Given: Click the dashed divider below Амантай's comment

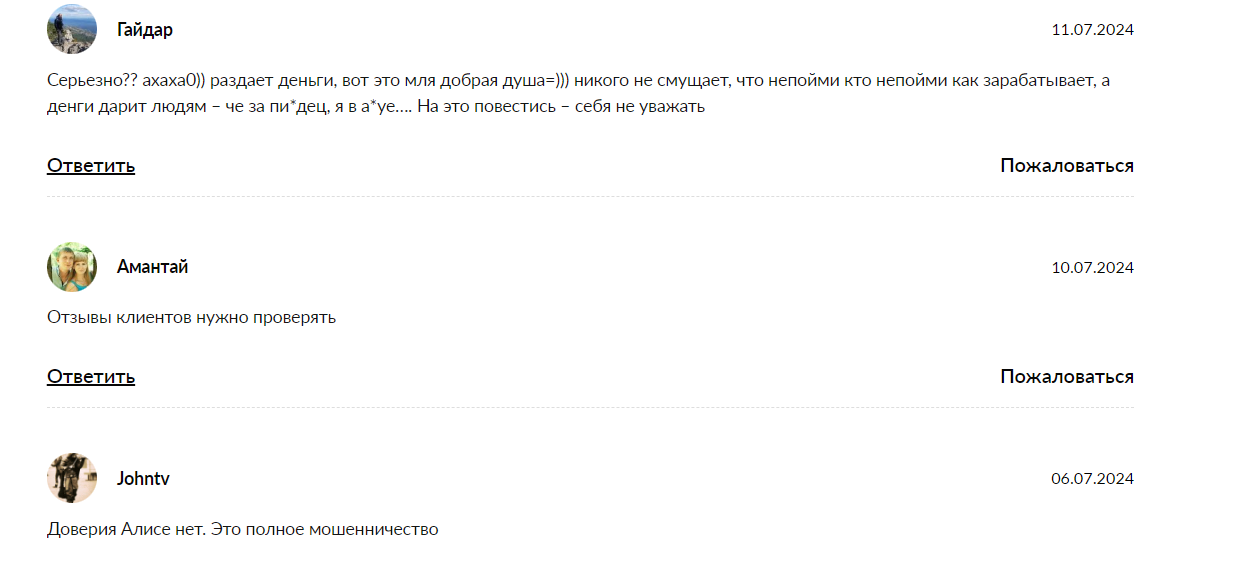Looking at the screenshot, I should 590,408.
